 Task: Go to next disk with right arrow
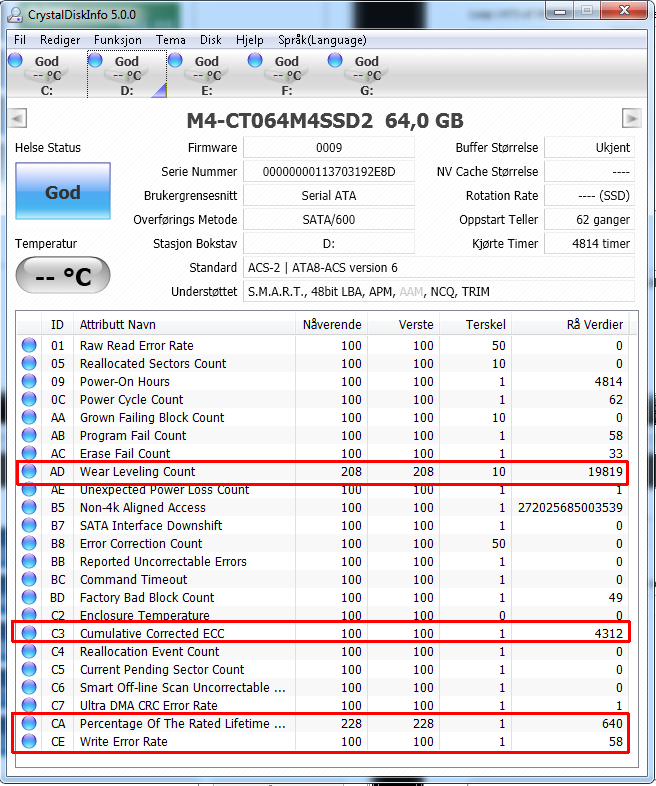pyautogui.click(x=631, y=119)
